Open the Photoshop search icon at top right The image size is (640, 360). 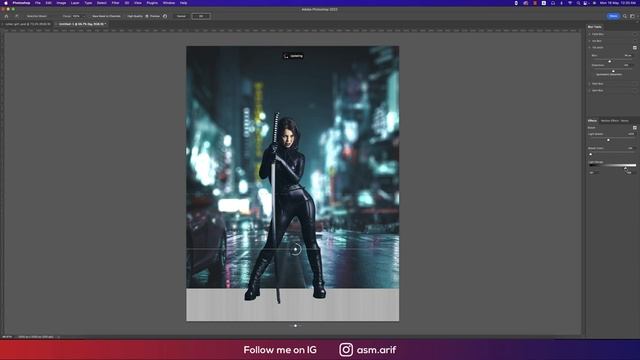pos(624,16)
